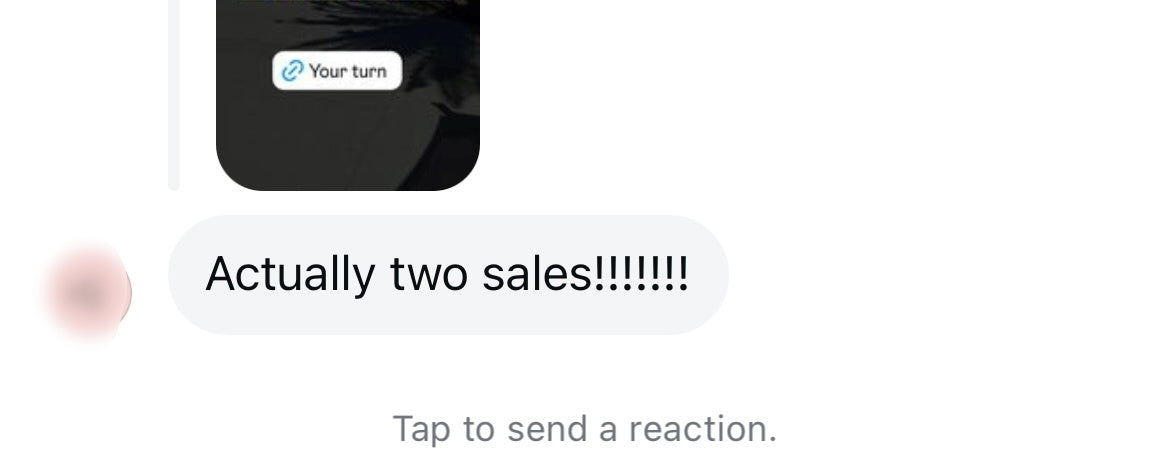Click the blue link icon in the sticker
This screenshot has height=472, width=1170.
(292, 71)
